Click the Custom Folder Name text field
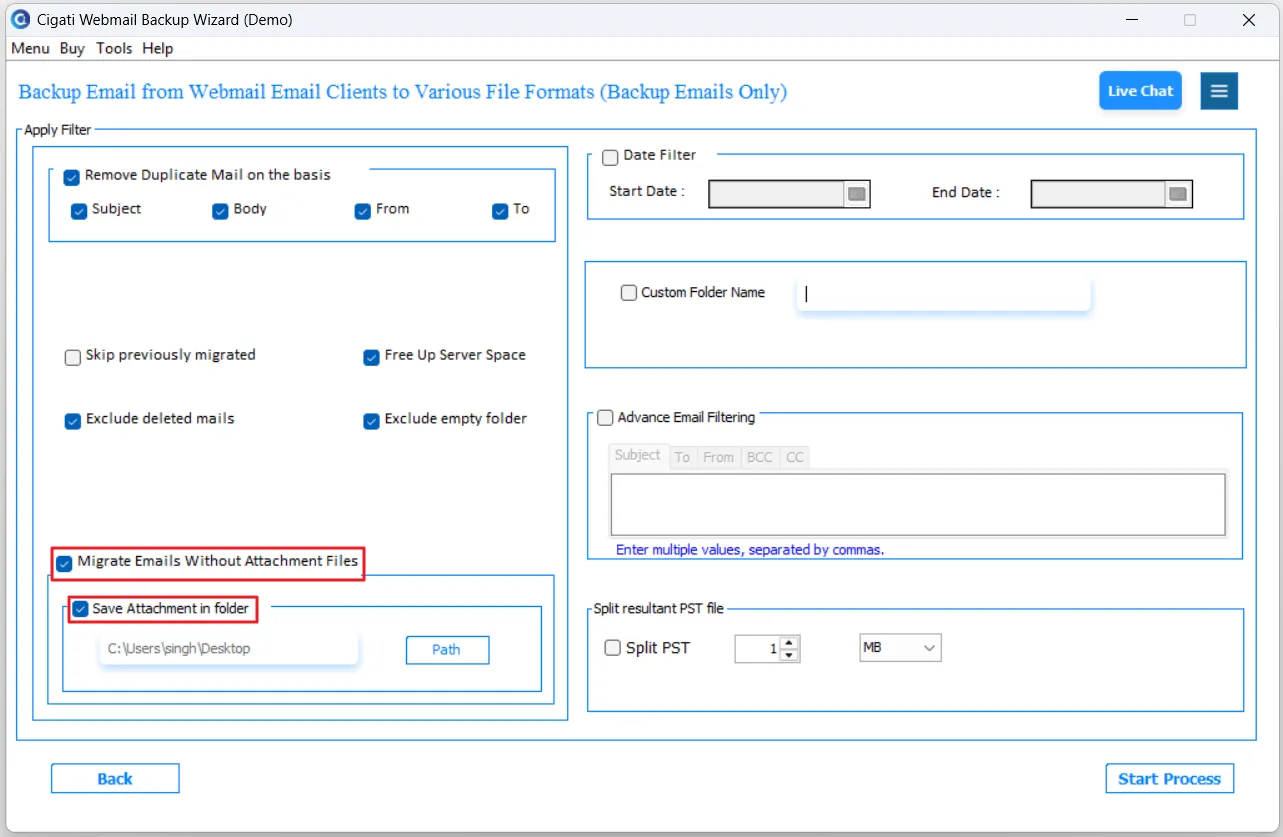The image size is (1283, 837). coord(943,294)
